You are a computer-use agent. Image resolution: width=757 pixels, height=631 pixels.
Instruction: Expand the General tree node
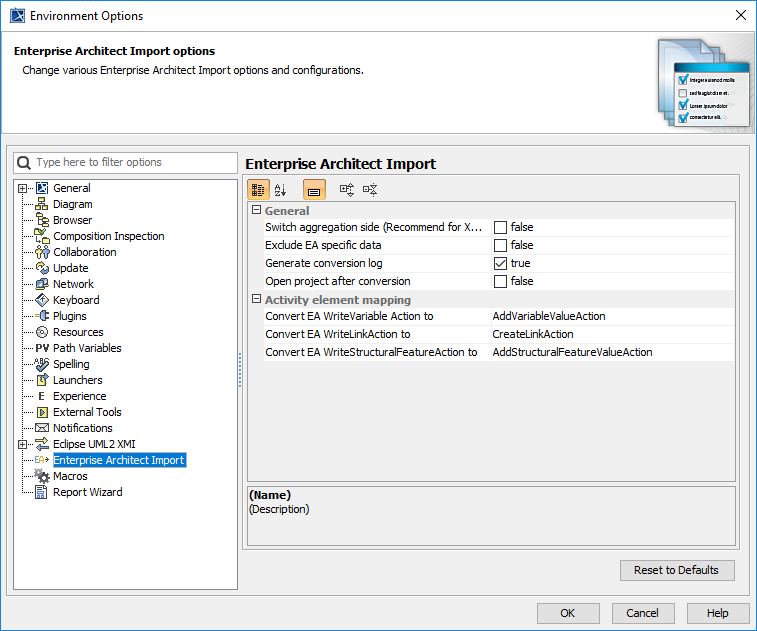click(22, 188)
